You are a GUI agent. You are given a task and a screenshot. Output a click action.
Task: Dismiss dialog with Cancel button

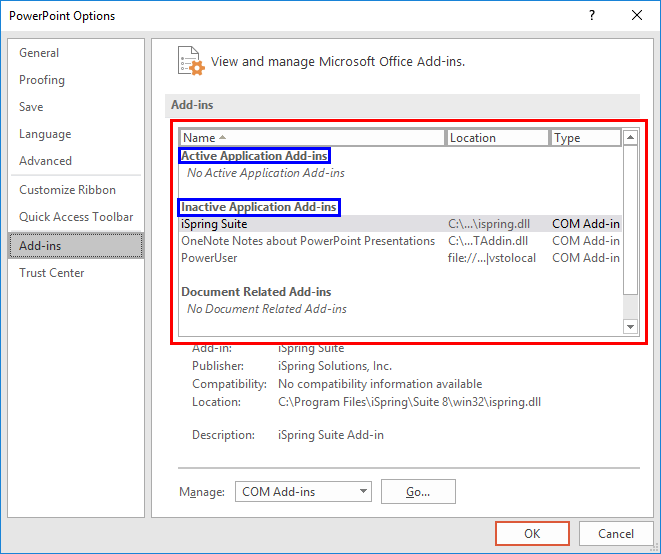(615, 534)
